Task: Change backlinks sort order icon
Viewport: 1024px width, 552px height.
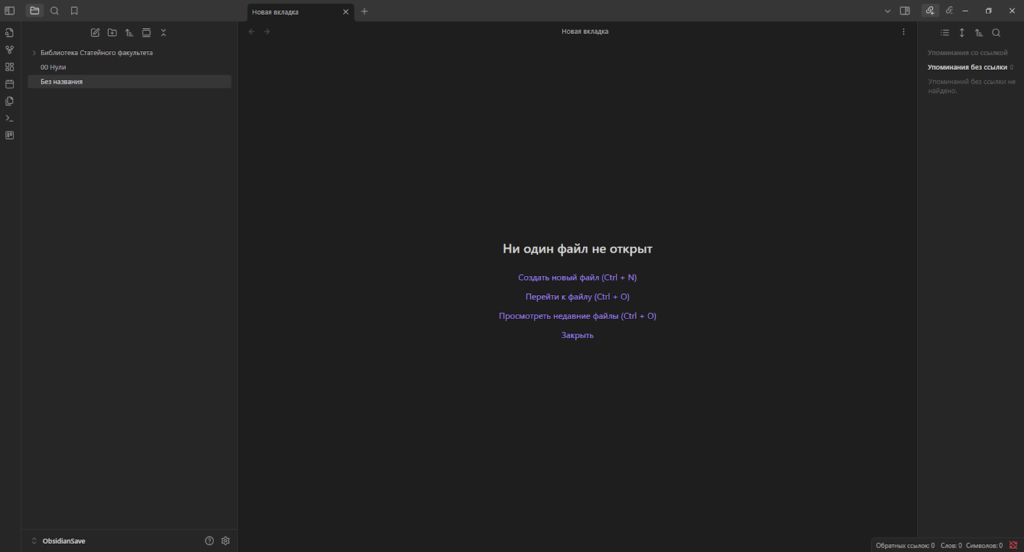Action: pyautogui.click(x=979, y=33)
